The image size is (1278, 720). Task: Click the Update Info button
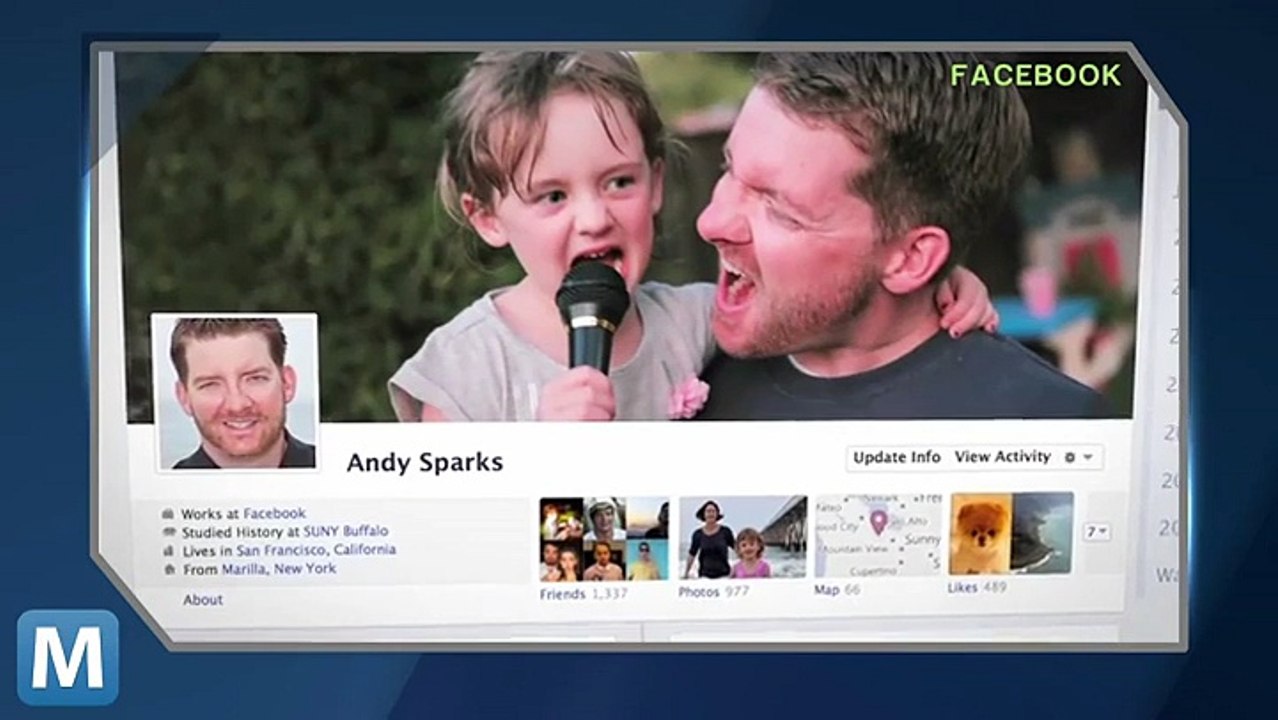point(896,457)
